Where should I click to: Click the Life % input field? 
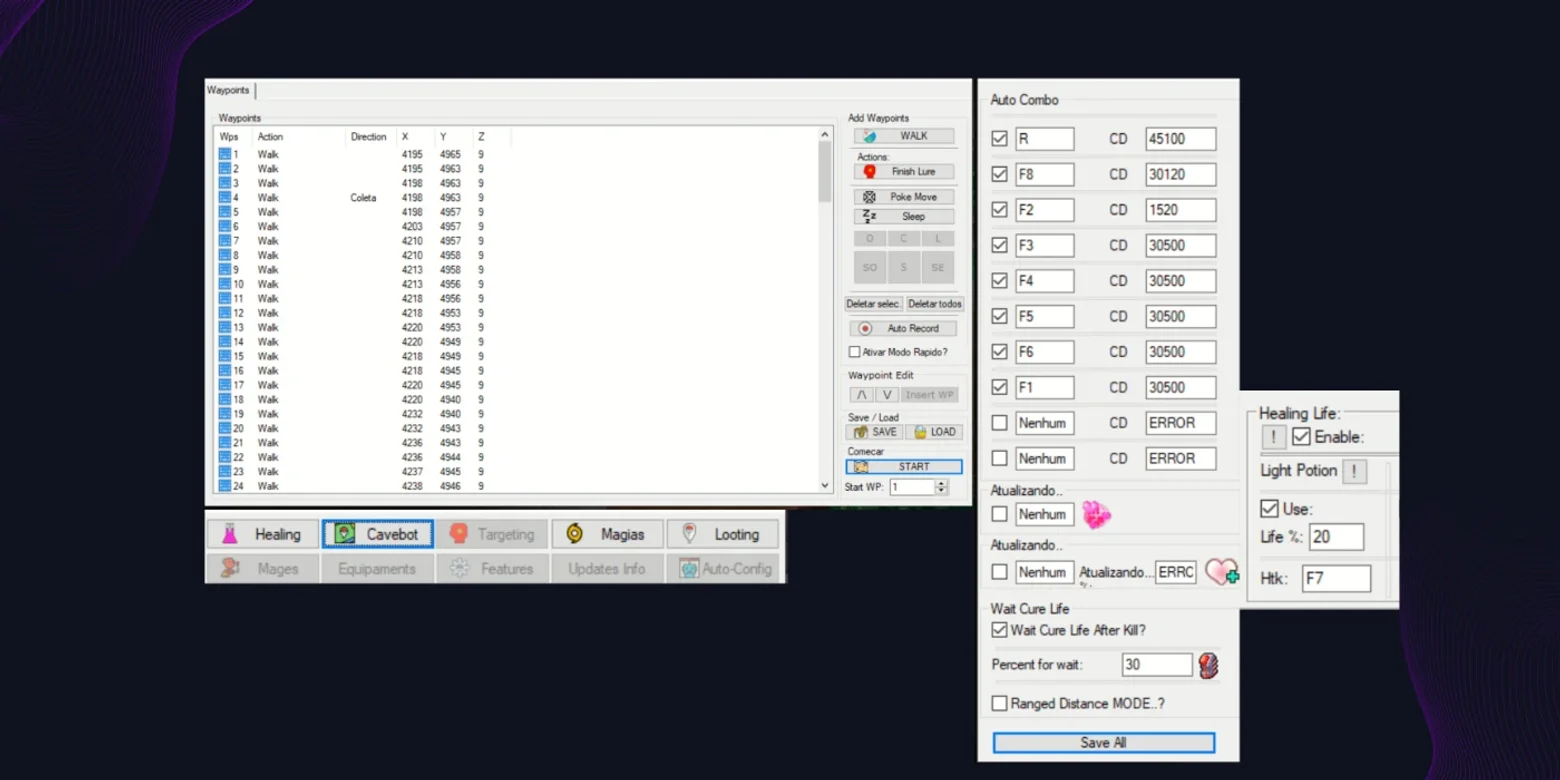1336,537
